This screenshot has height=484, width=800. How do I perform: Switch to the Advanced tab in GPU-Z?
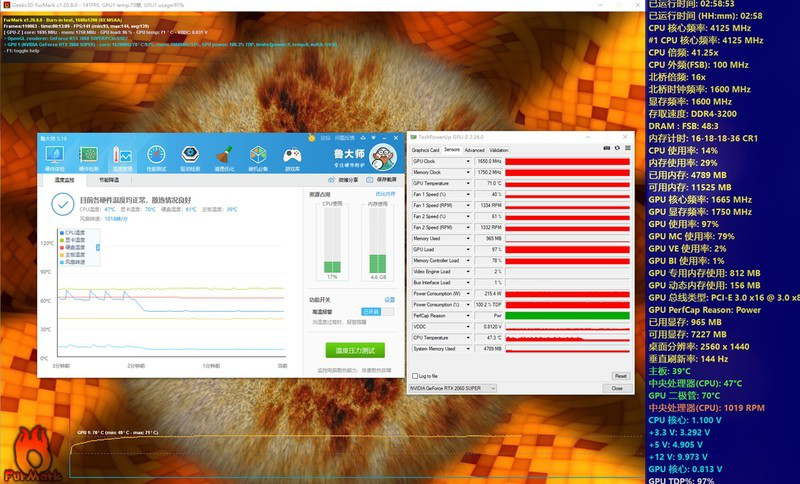pyautogui.click(x=474, y=150)
